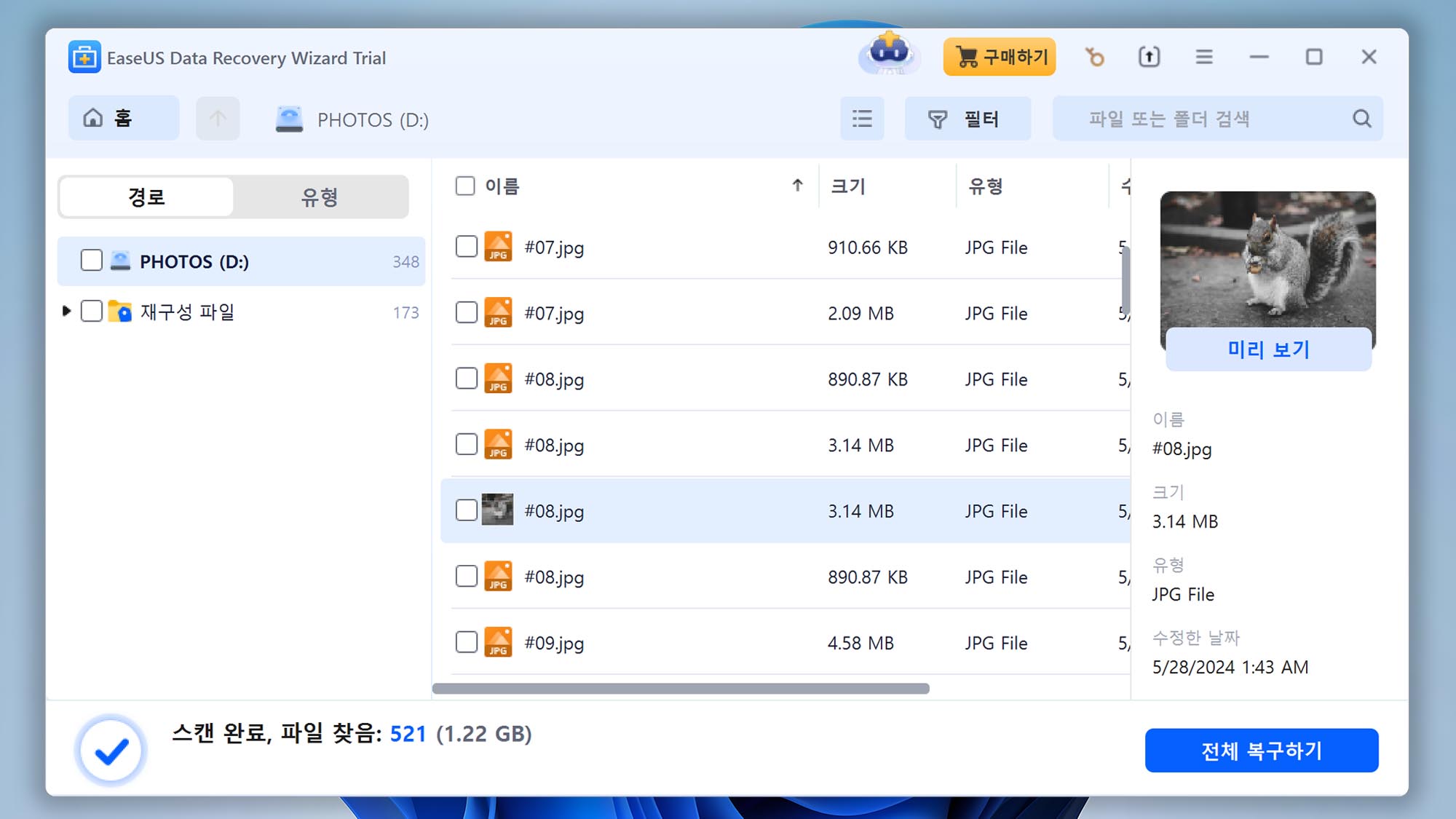Check the select-all checkbox in the header row

(464, 186)
